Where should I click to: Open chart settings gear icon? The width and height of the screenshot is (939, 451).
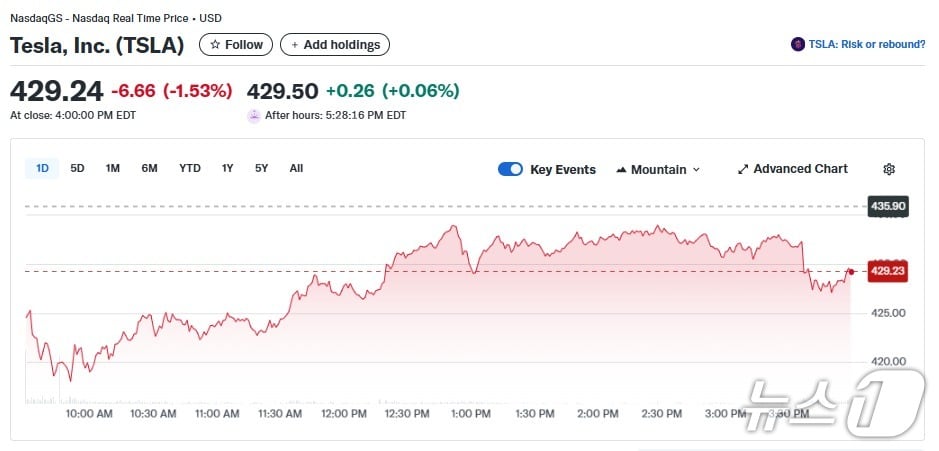tap(889, 169)
